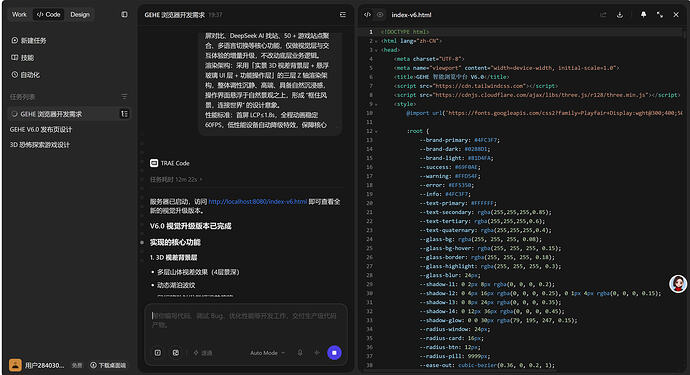Pin the file preview panel
Image resolution: width=690 pixels, height=375 pixels.
[643, 15]
